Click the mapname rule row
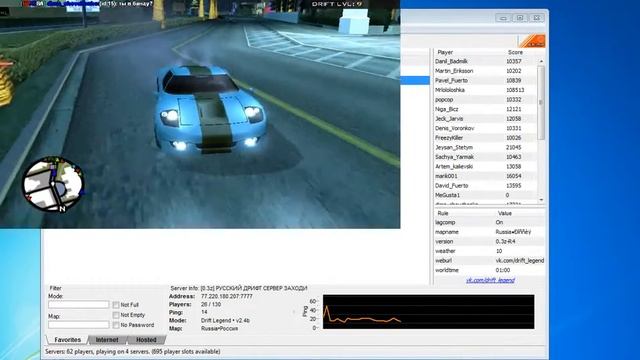The height and width of the screenshot is (360, 640). 489,232
